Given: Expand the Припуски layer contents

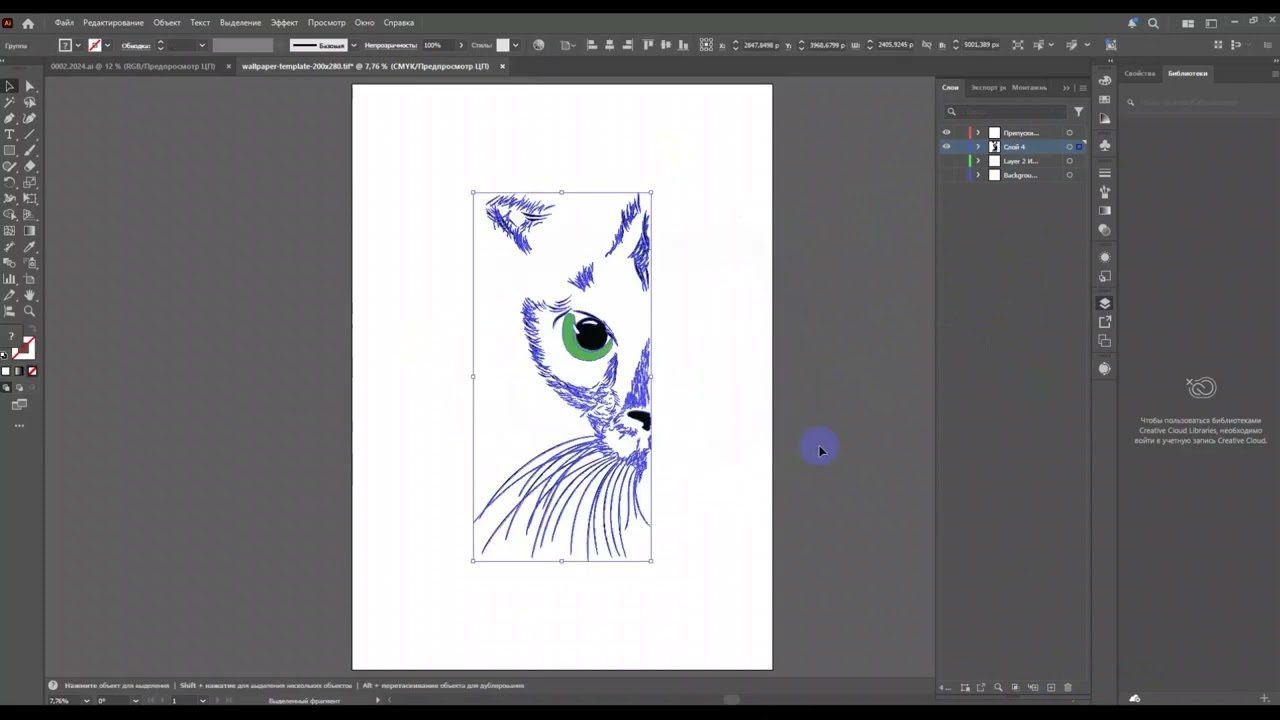Looking at the screenshot, I should point(978,133).
